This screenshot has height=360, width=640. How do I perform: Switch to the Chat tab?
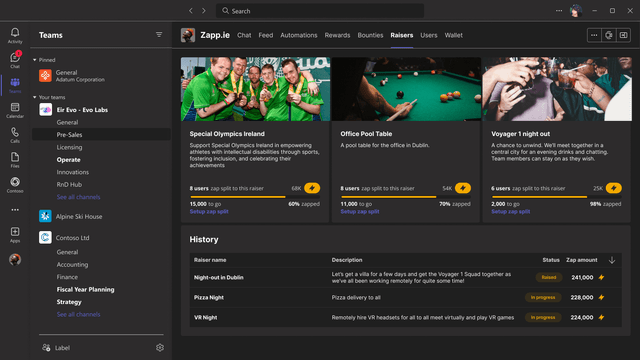point(244,36)
